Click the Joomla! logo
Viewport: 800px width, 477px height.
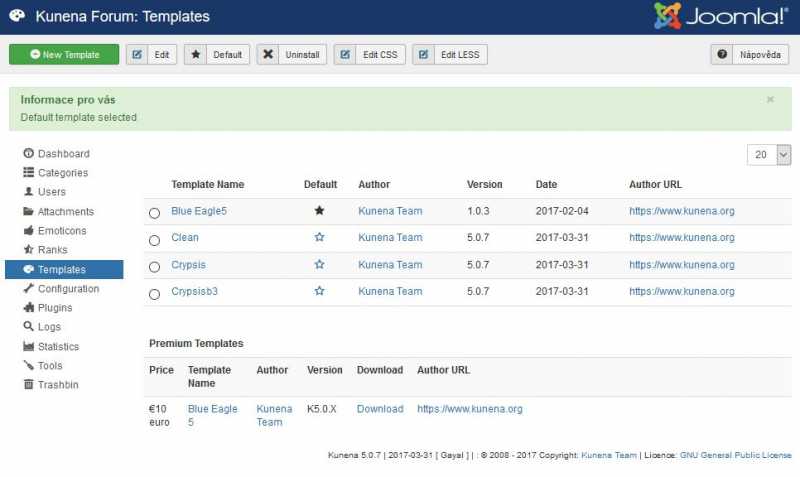(x=720, y=16)
